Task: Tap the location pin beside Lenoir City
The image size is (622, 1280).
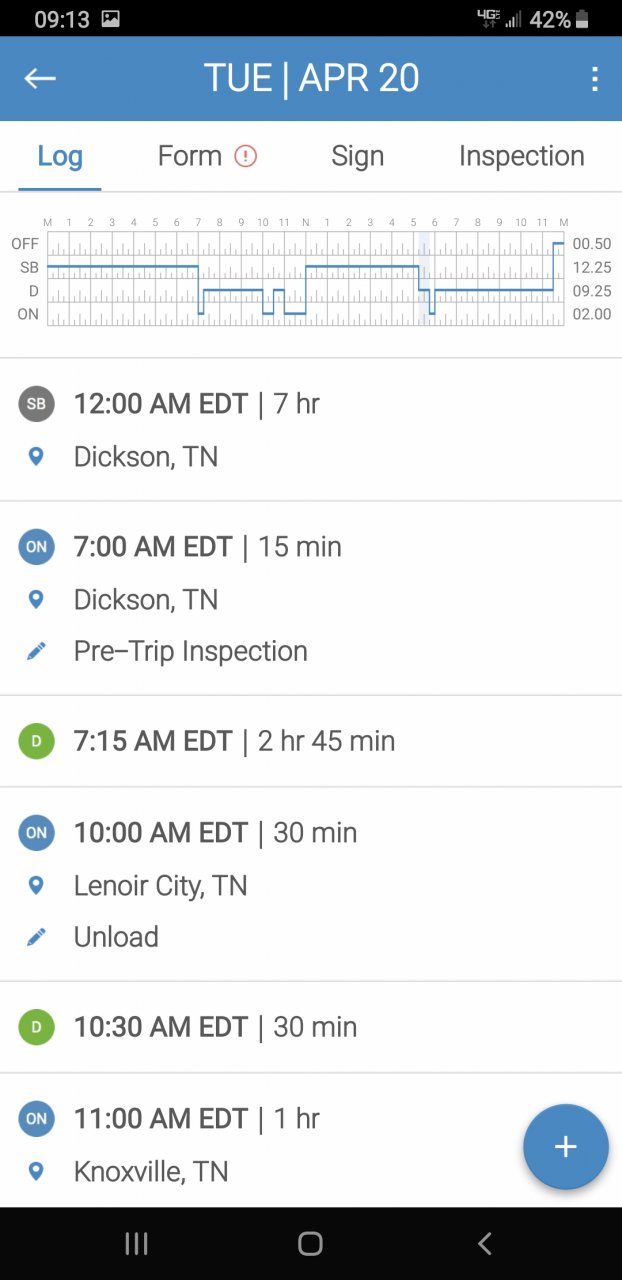Action: coord(36,885)
